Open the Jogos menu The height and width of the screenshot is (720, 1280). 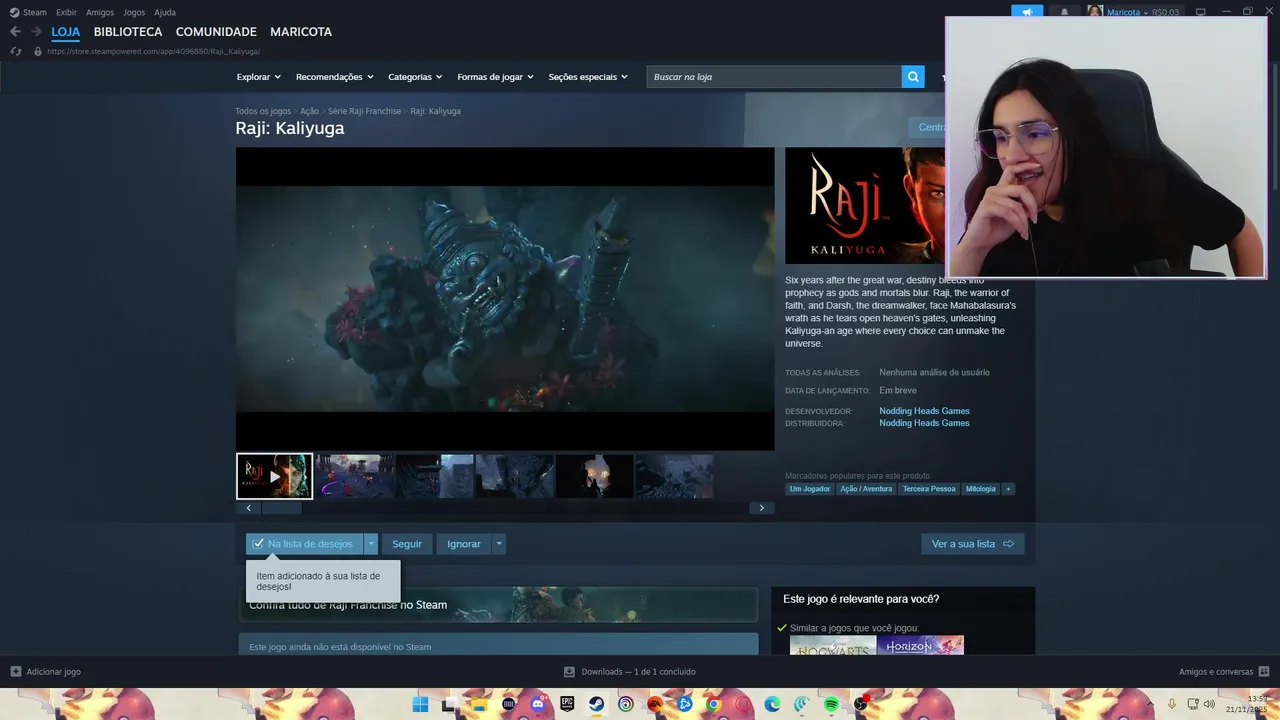point(134,12)
